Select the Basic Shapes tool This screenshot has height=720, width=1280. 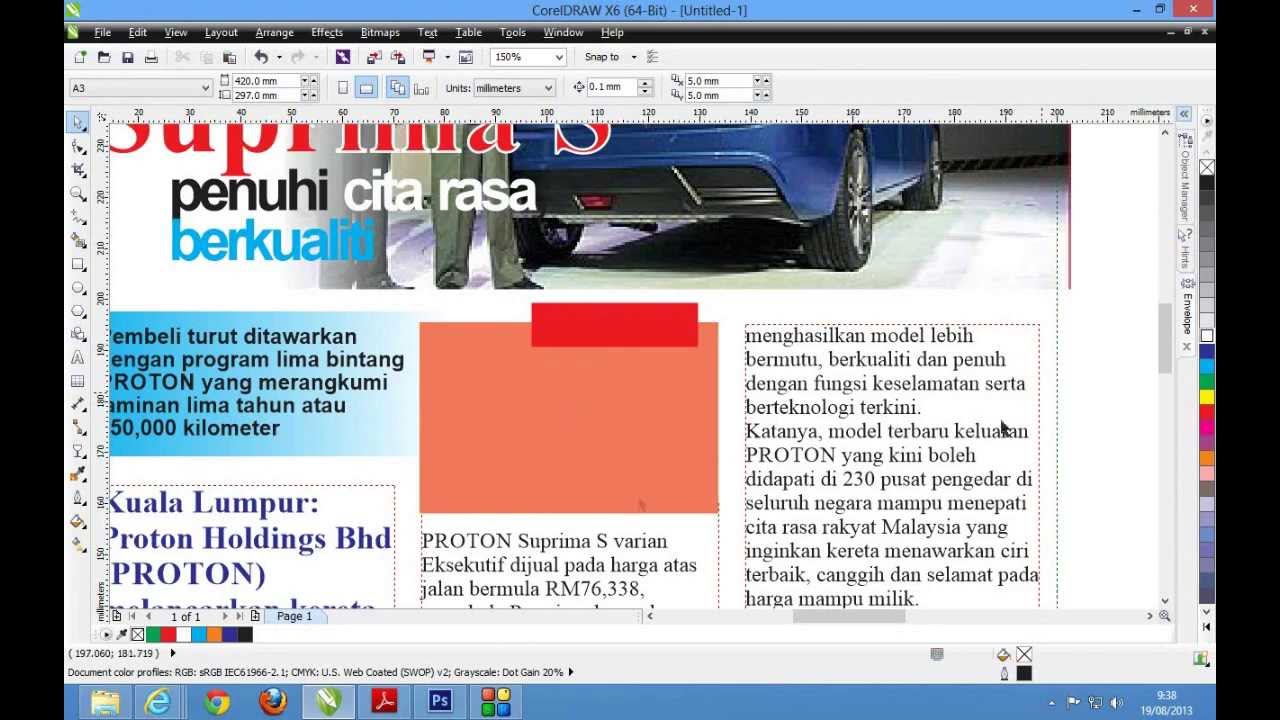(78, 334)
